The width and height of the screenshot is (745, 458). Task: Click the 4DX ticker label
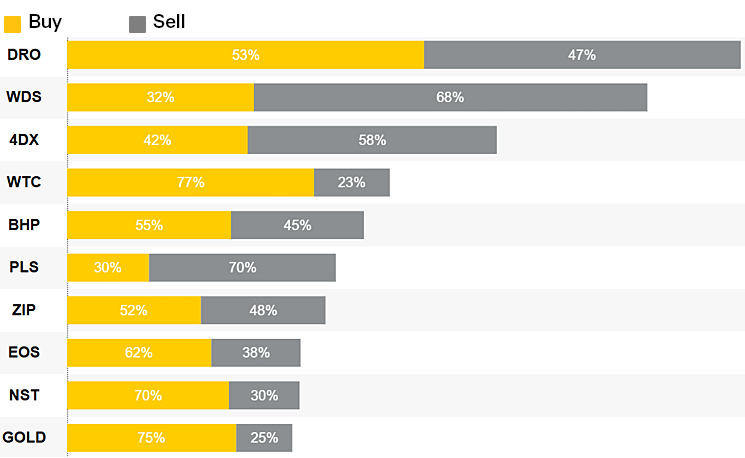23,140
